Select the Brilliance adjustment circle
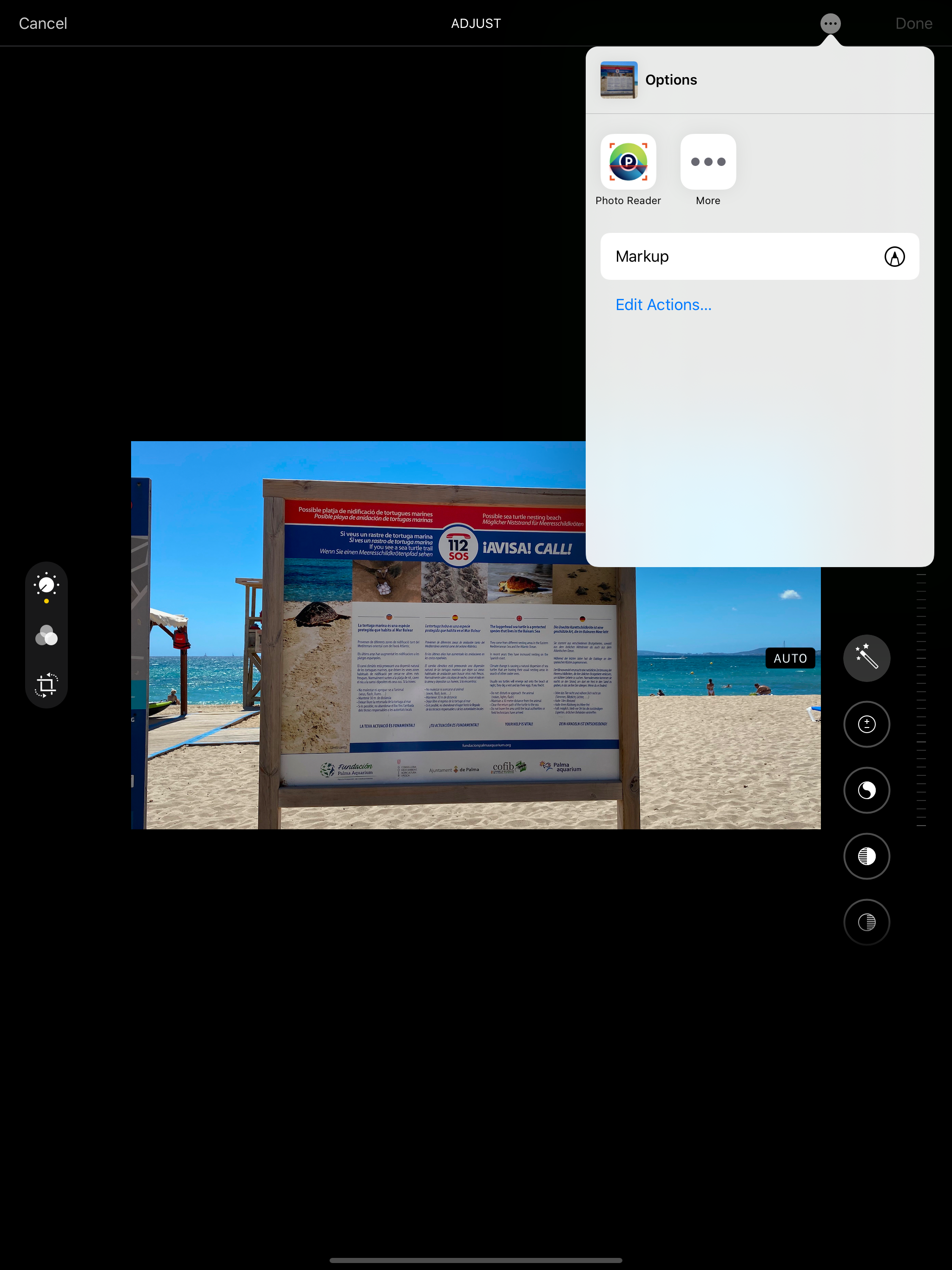952x1270 pixels. (866, 790)
